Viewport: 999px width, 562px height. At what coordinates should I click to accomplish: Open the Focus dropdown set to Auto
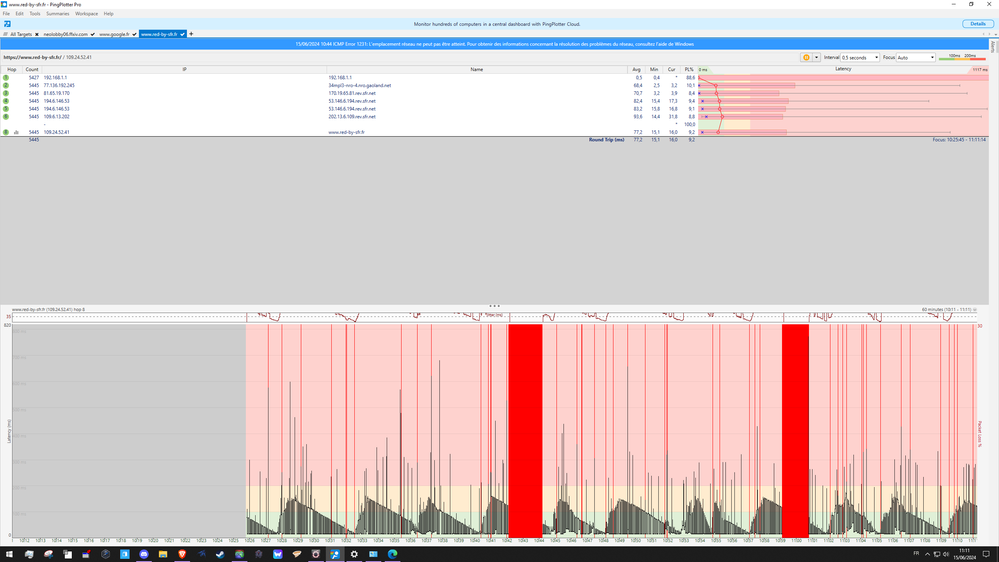(915, 57)
